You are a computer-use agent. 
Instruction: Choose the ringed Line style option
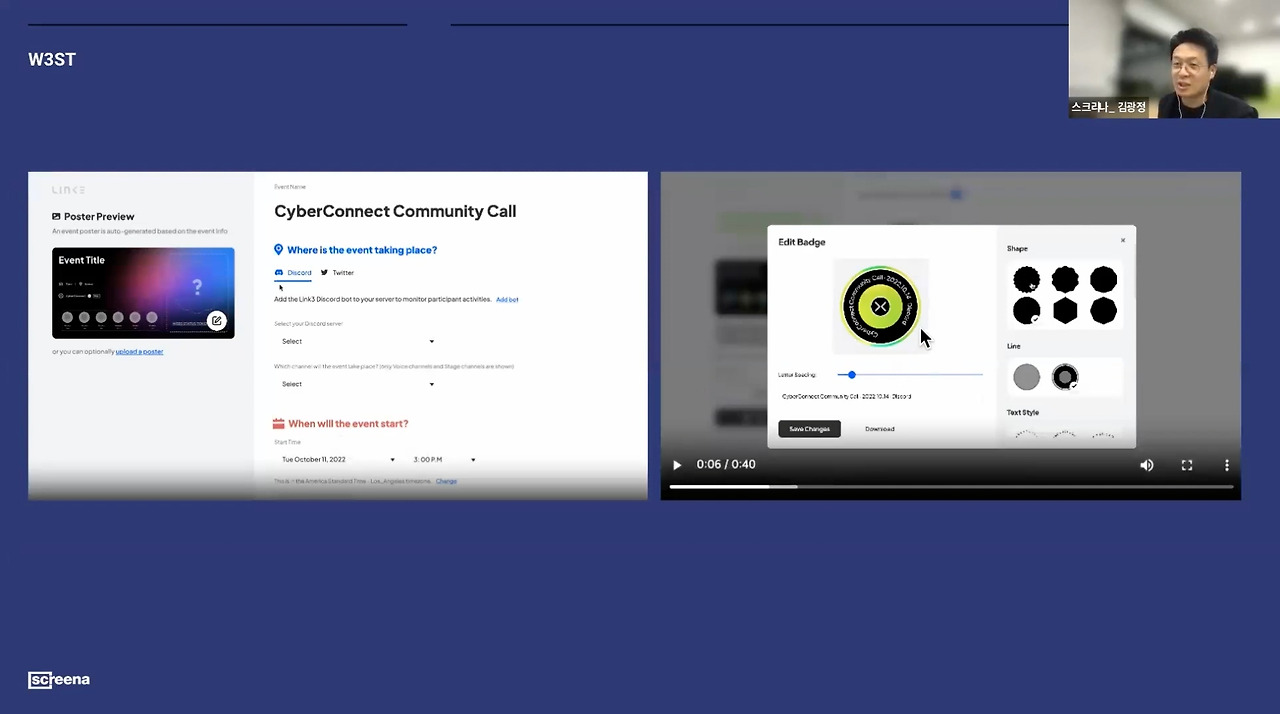(x=1065, y=377)
